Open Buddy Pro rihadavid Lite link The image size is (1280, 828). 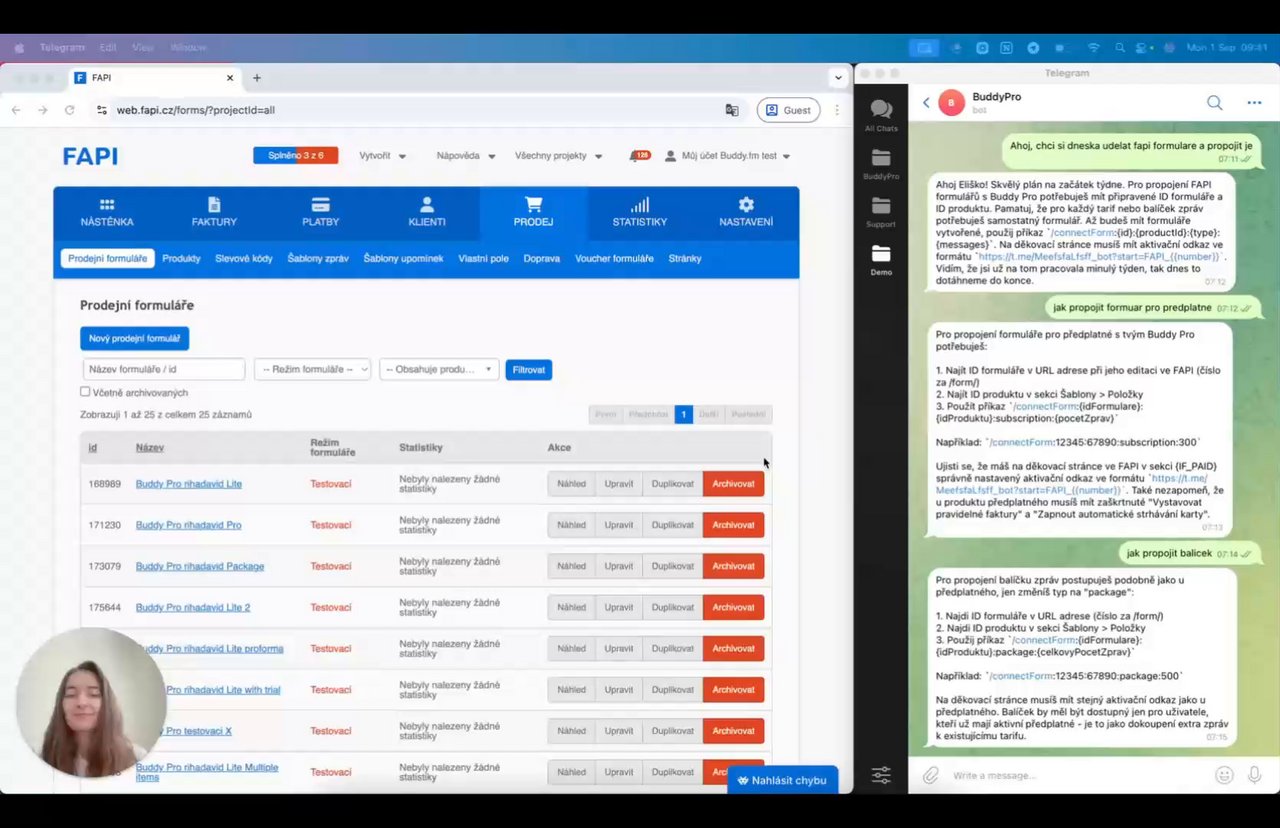tap(189, 484)
